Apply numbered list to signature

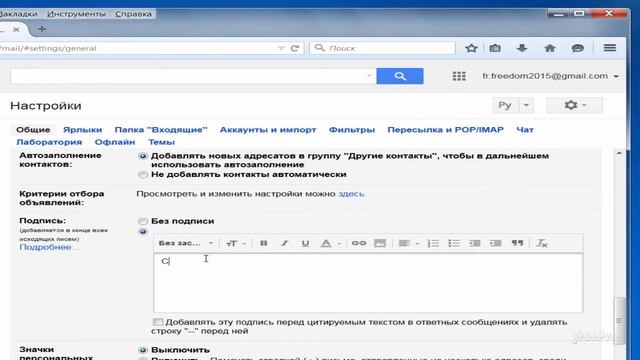click(x=433, y=243)
